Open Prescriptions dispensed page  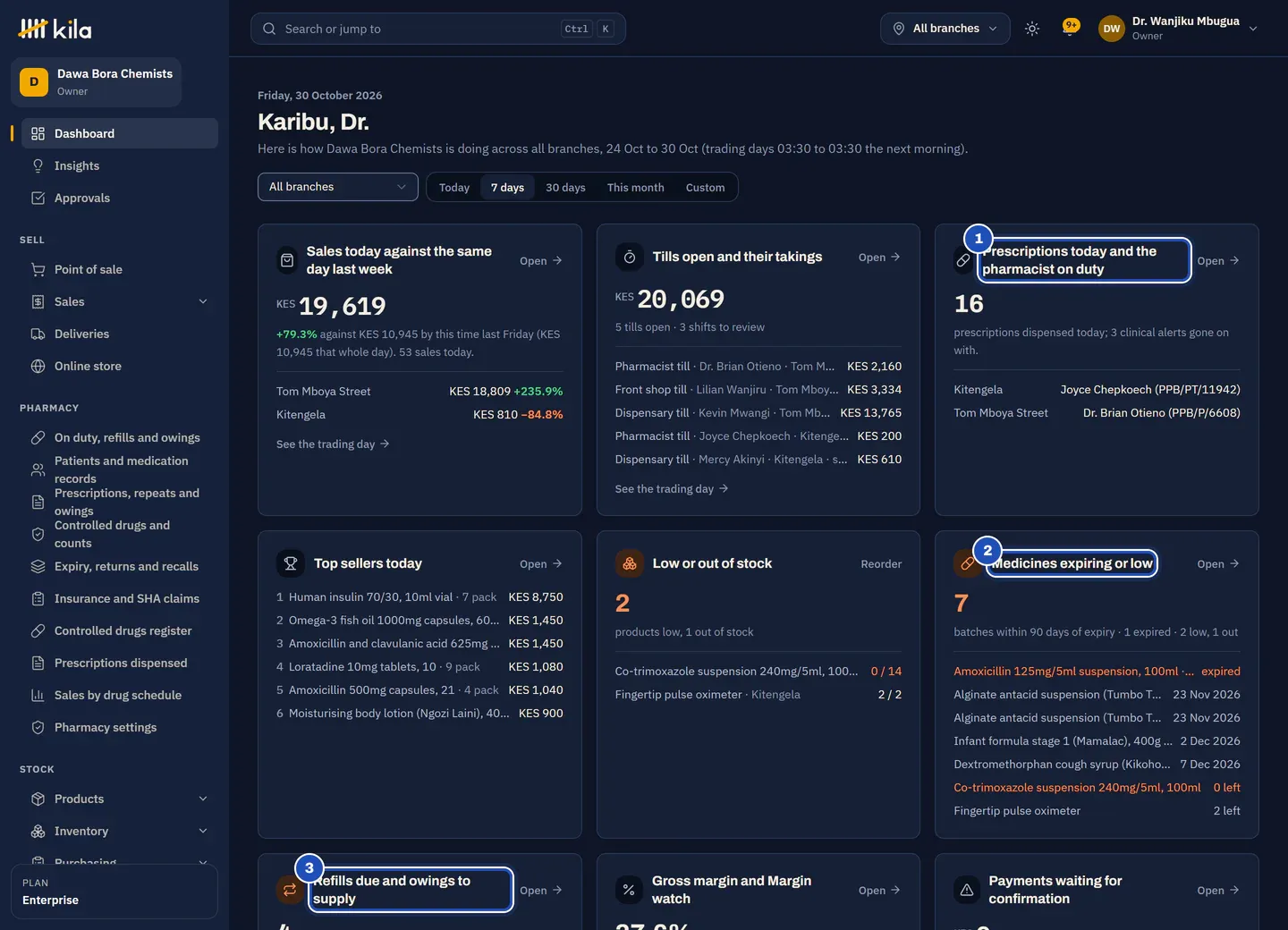click(120, 663)
